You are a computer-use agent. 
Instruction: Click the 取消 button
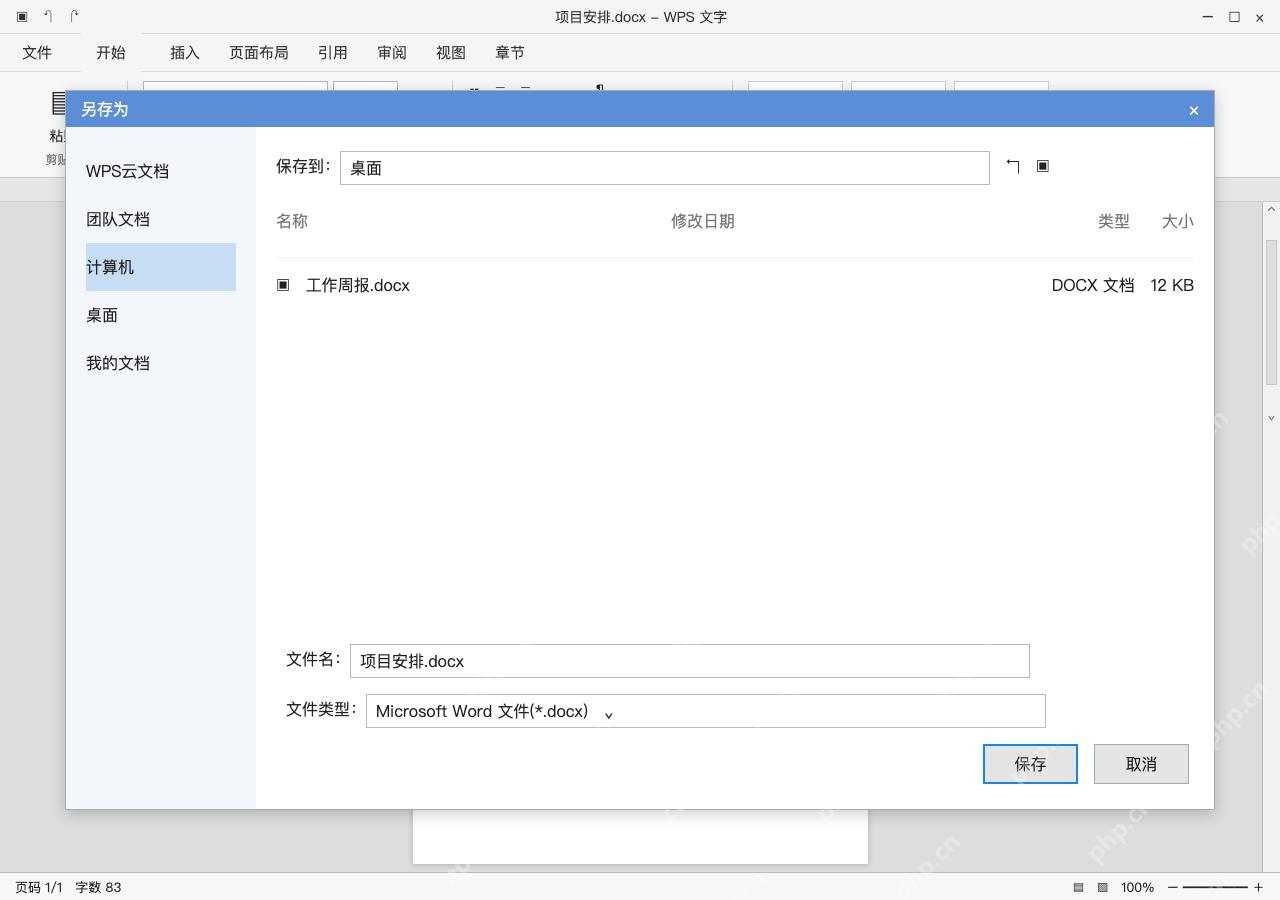(x=1141, y=764)
